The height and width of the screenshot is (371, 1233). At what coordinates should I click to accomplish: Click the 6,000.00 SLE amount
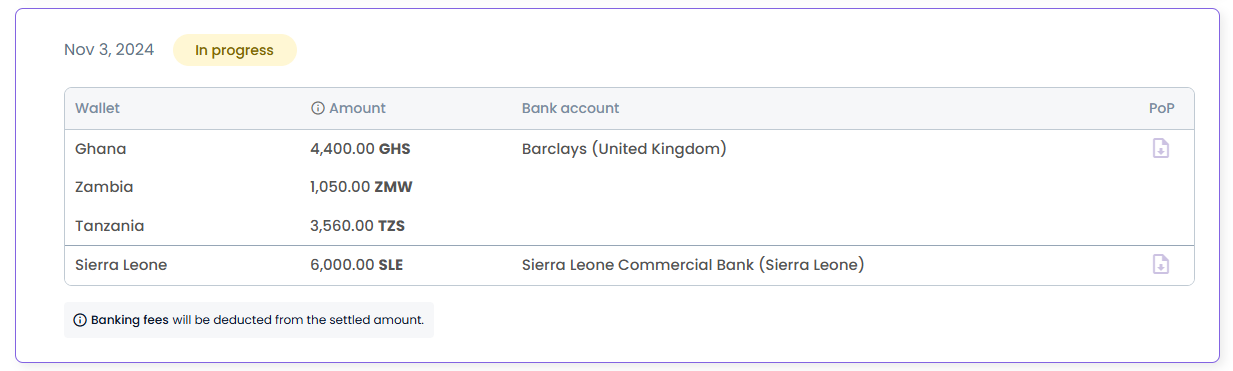pos(357,265)
